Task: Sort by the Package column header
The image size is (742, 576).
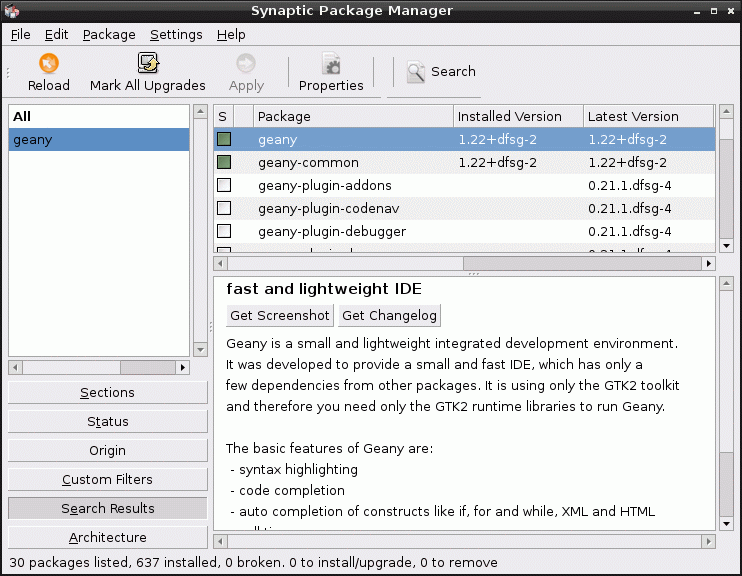Action: [x=353, y=116]
